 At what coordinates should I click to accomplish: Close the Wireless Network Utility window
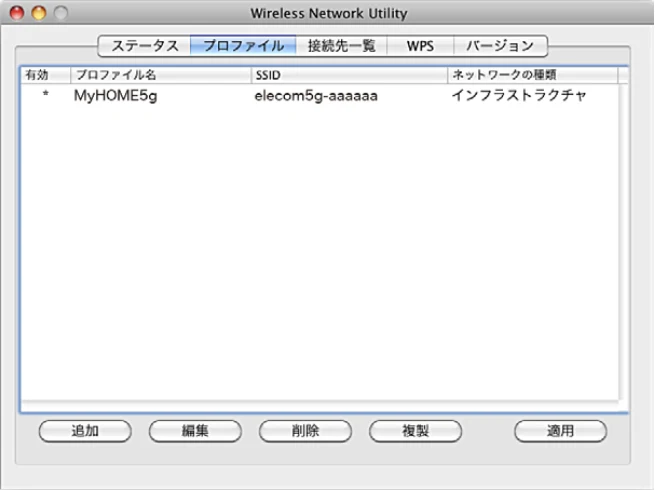pos(17,13)
